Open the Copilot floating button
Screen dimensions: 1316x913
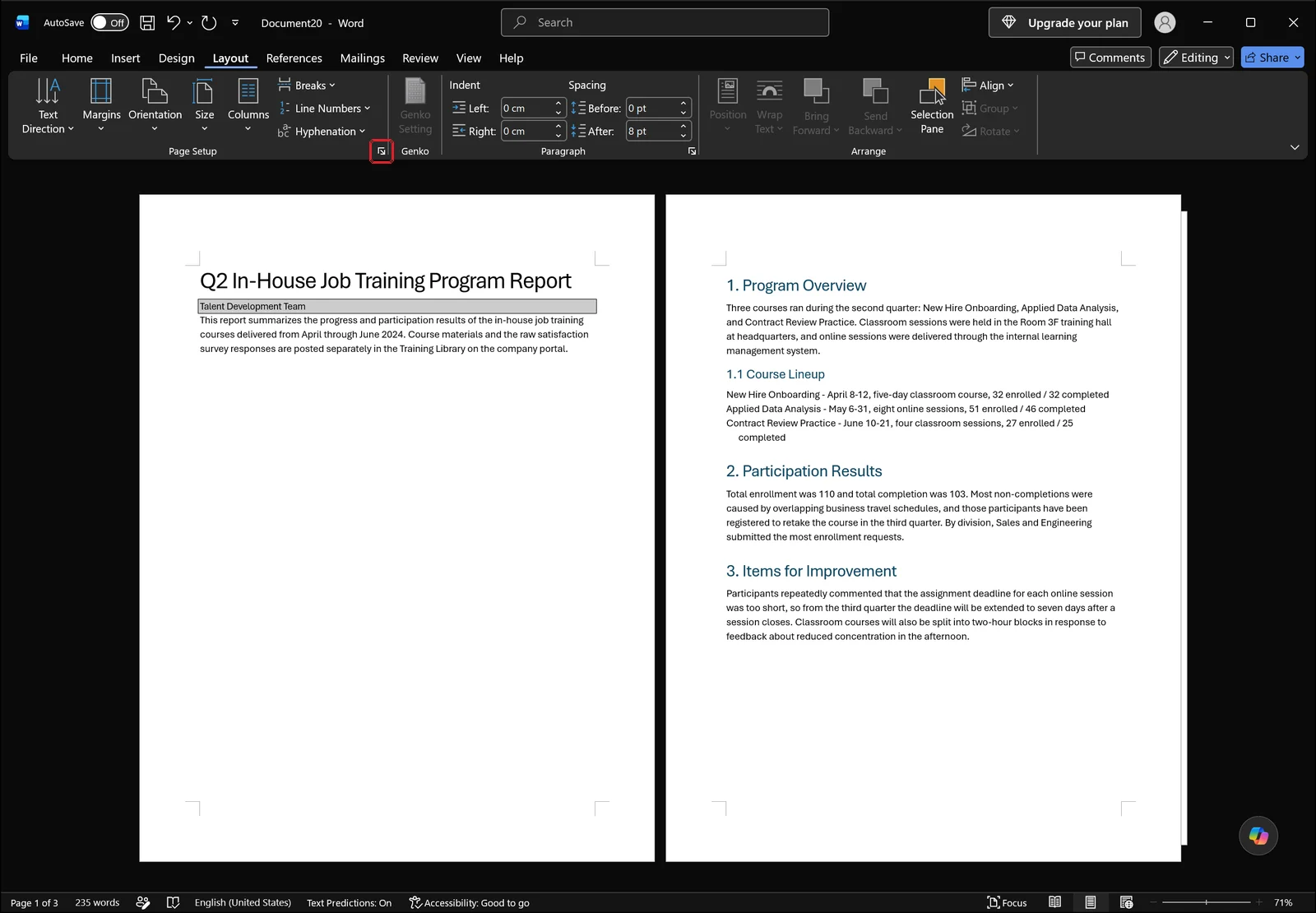pos(1258,836)
